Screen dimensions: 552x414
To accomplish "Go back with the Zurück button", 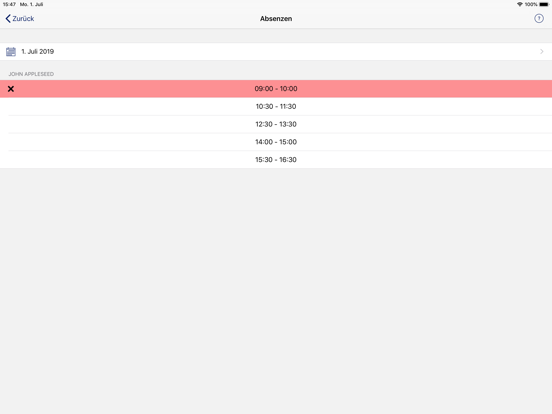I will (x=20, y=19).
